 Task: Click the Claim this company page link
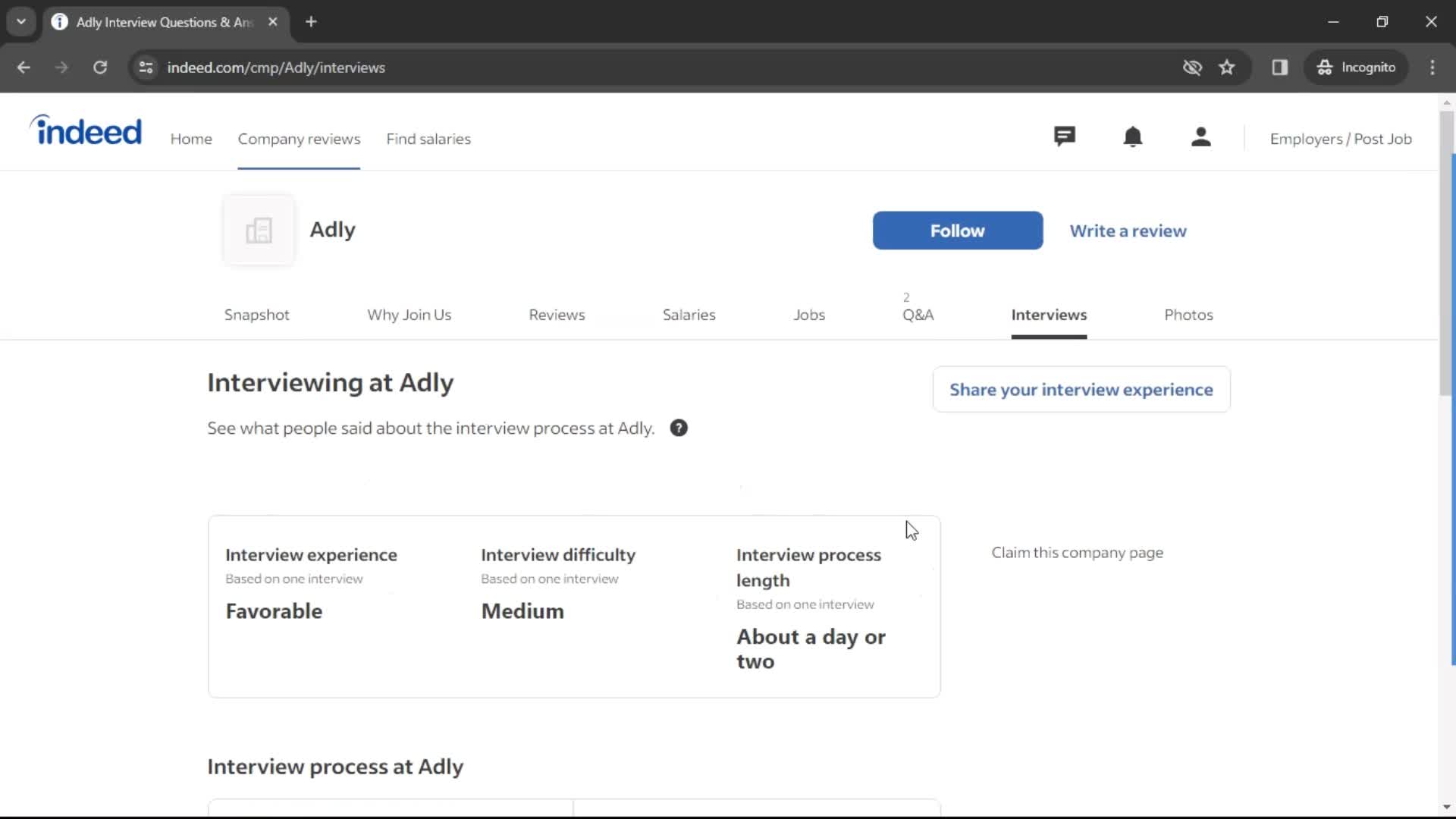(x=1077, y=552)
